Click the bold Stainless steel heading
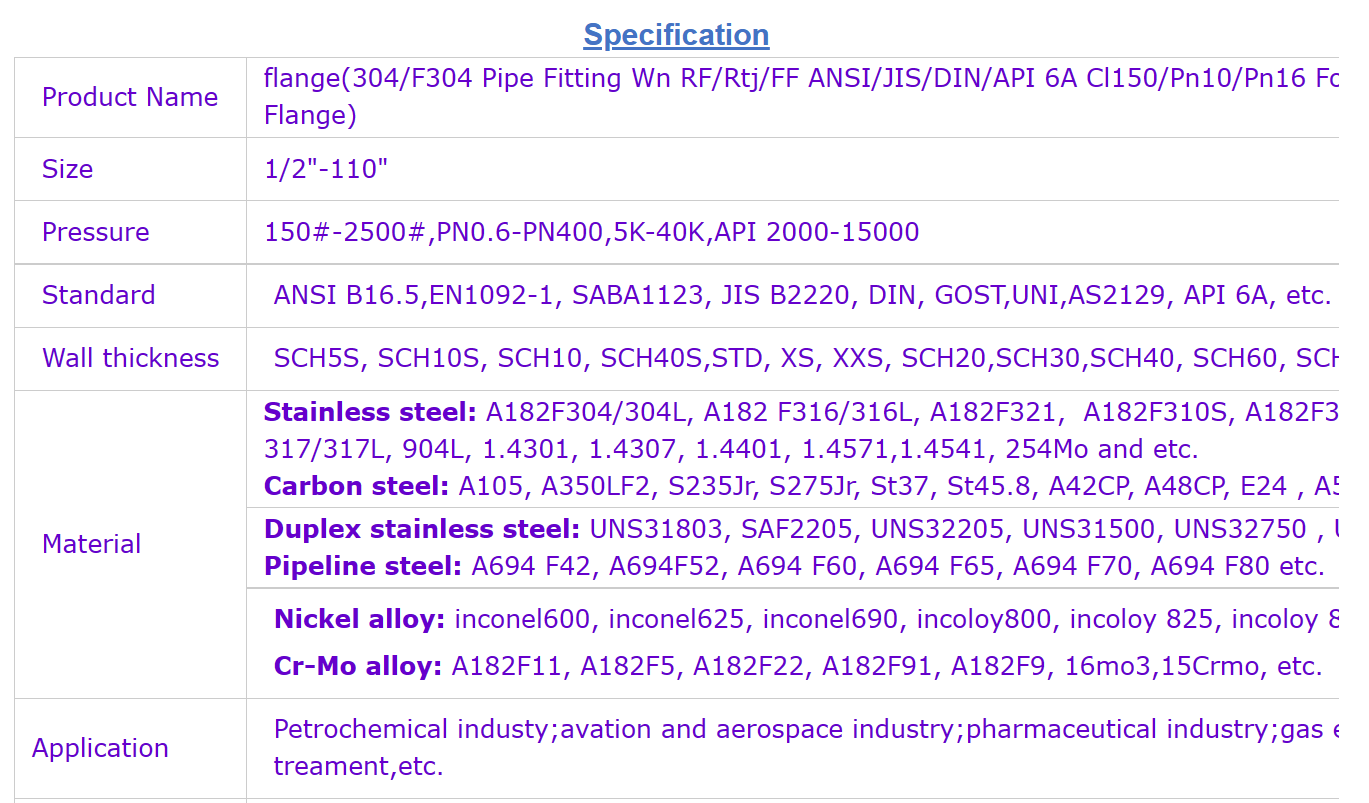Viewport: 1369px width, 803px height. click(x=370, y=412)
